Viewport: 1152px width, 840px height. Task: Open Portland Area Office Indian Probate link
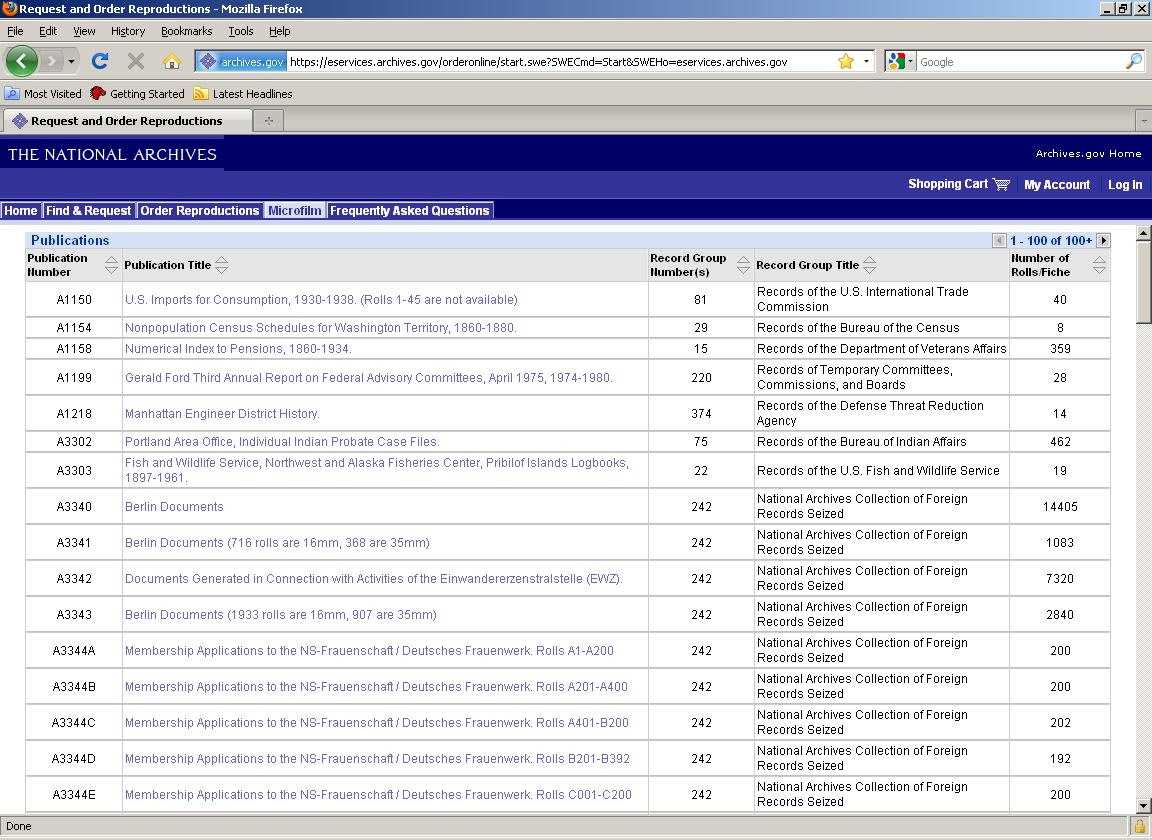282,441
